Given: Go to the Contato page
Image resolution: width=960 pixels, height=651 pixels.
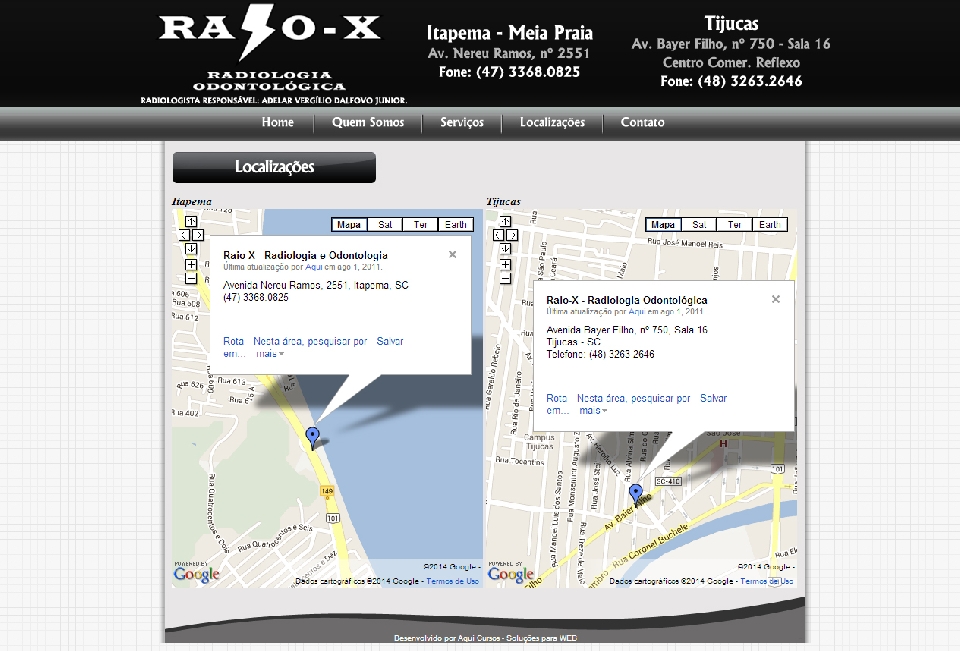Looking at the screenshot, I should coord(642,123).
